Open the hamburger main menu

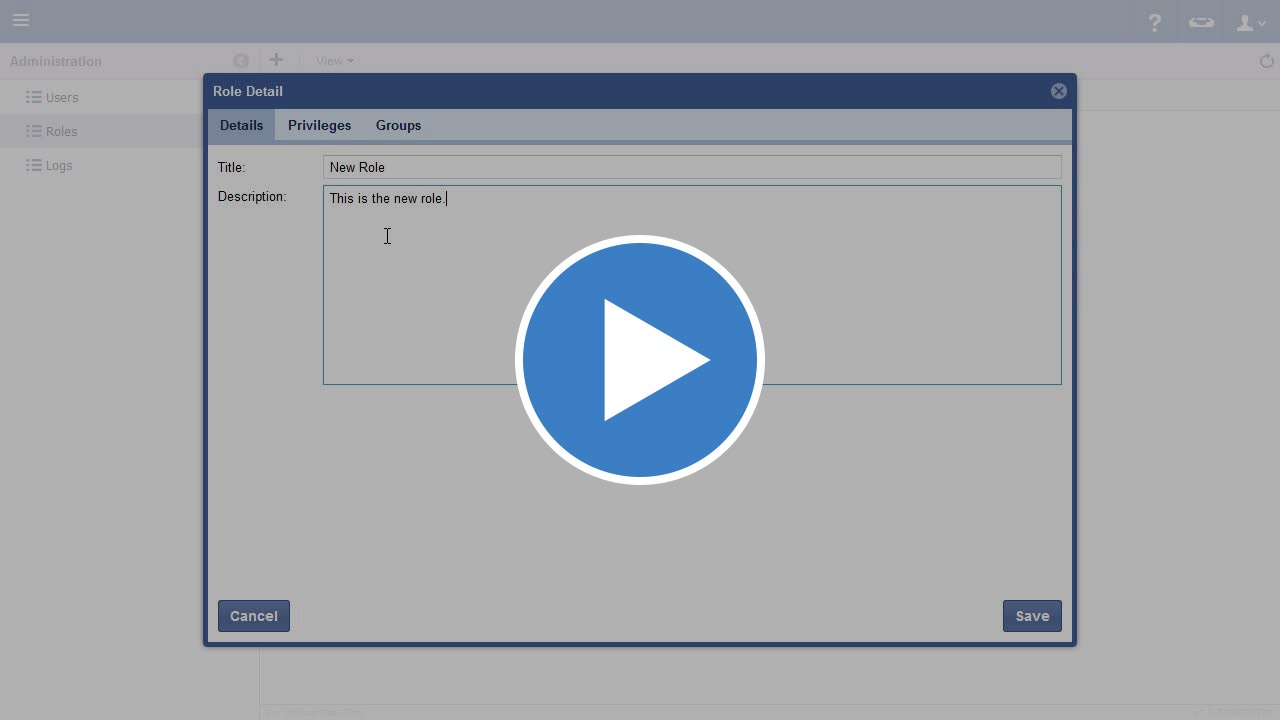tap(21, 20)
